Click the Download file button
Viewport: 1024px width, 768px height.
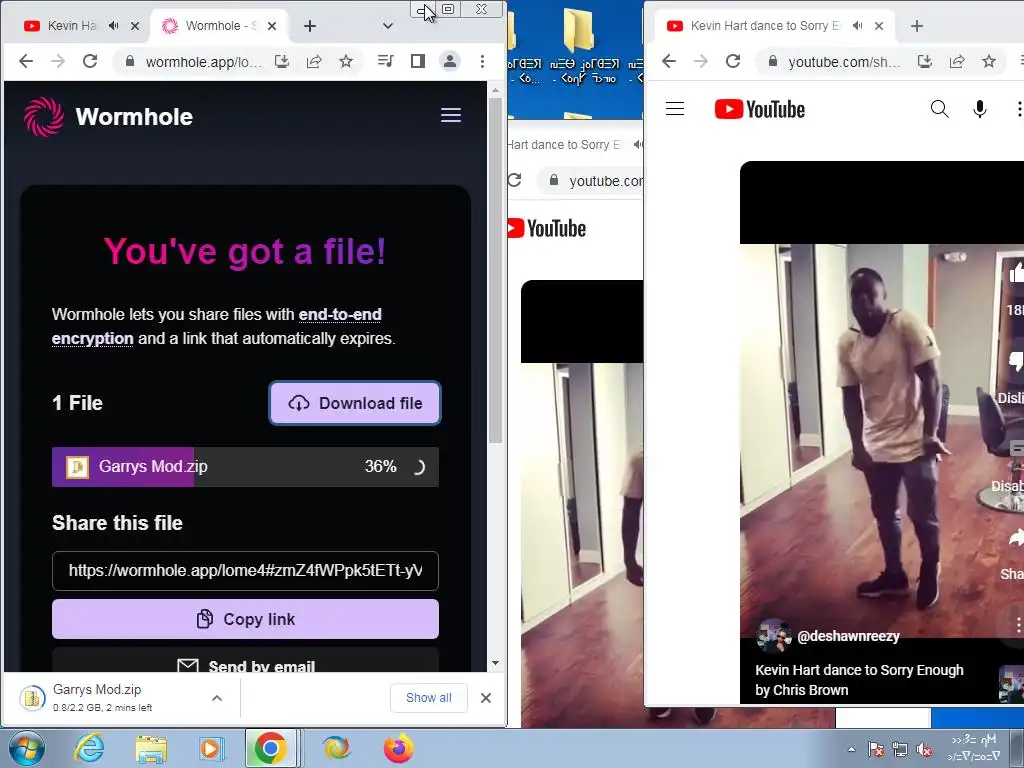[x=355, y=403]
